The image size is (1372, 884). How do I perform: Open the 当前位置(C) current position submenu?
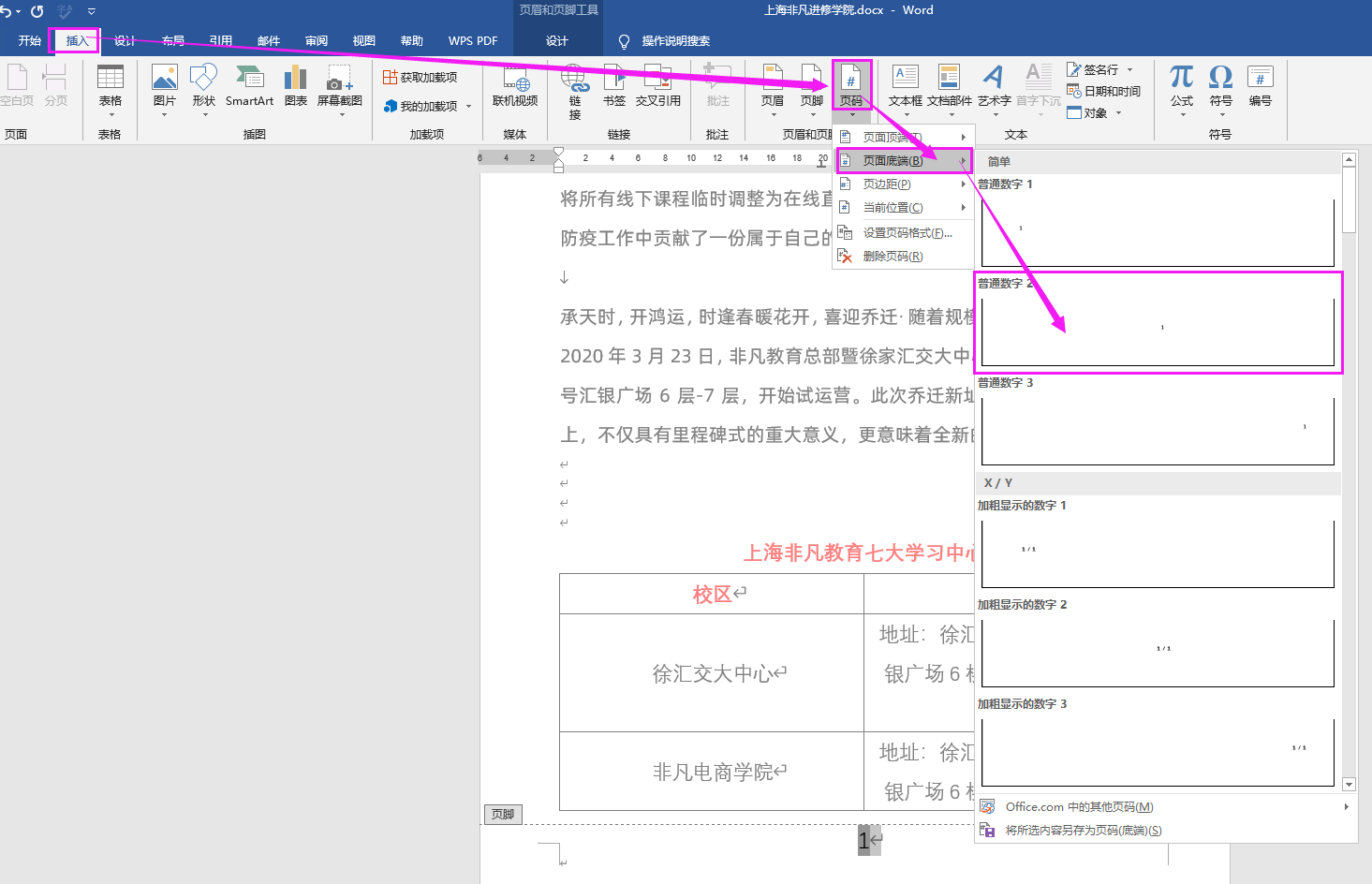905,207
